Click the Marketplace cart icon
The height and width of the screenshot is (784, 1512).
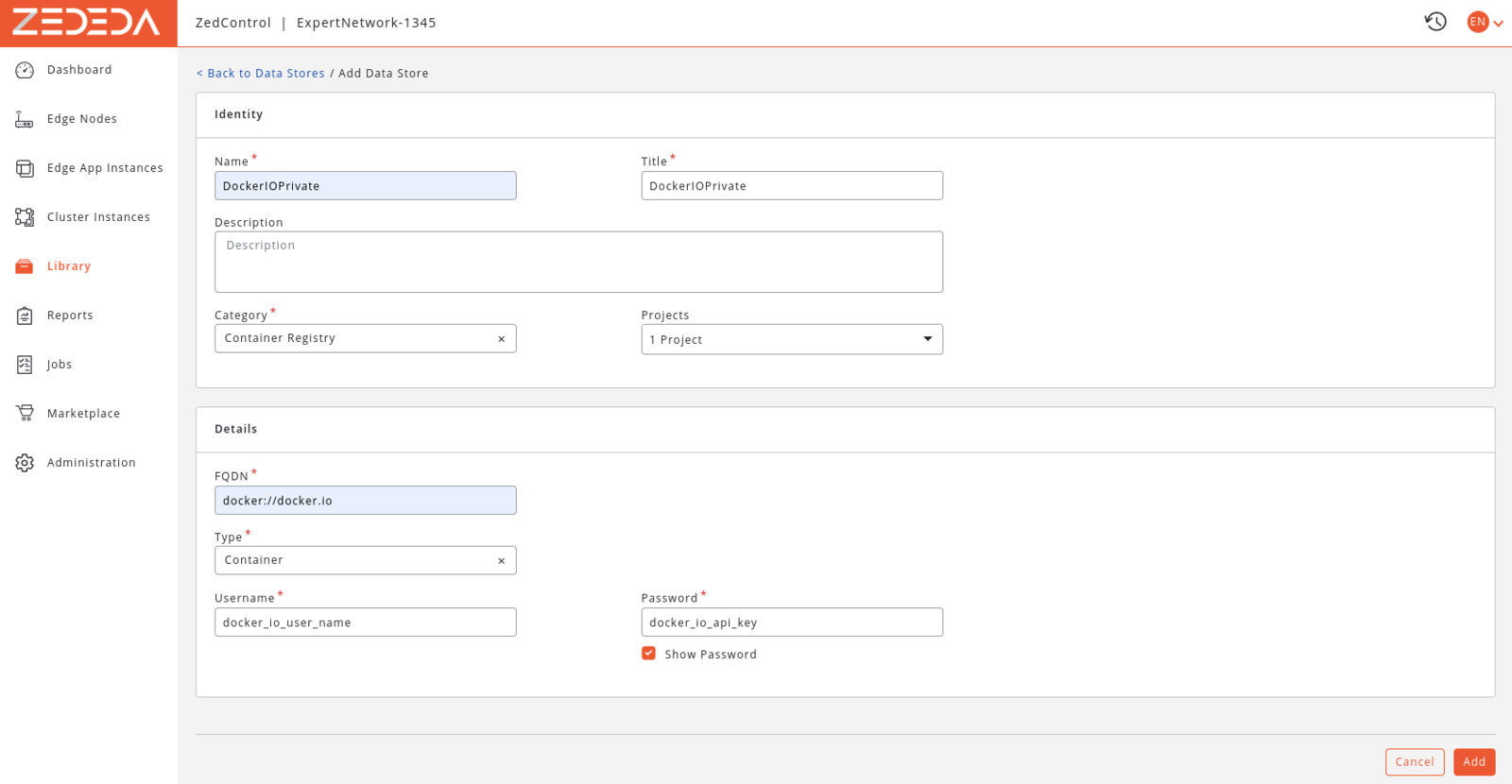point(25,414)
